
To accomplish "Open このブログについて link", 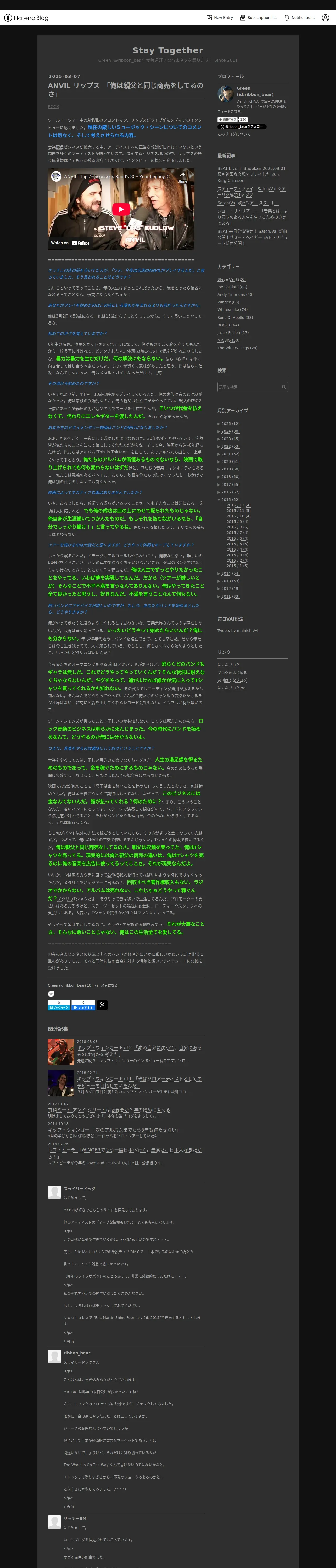I will tap(234, 134).
